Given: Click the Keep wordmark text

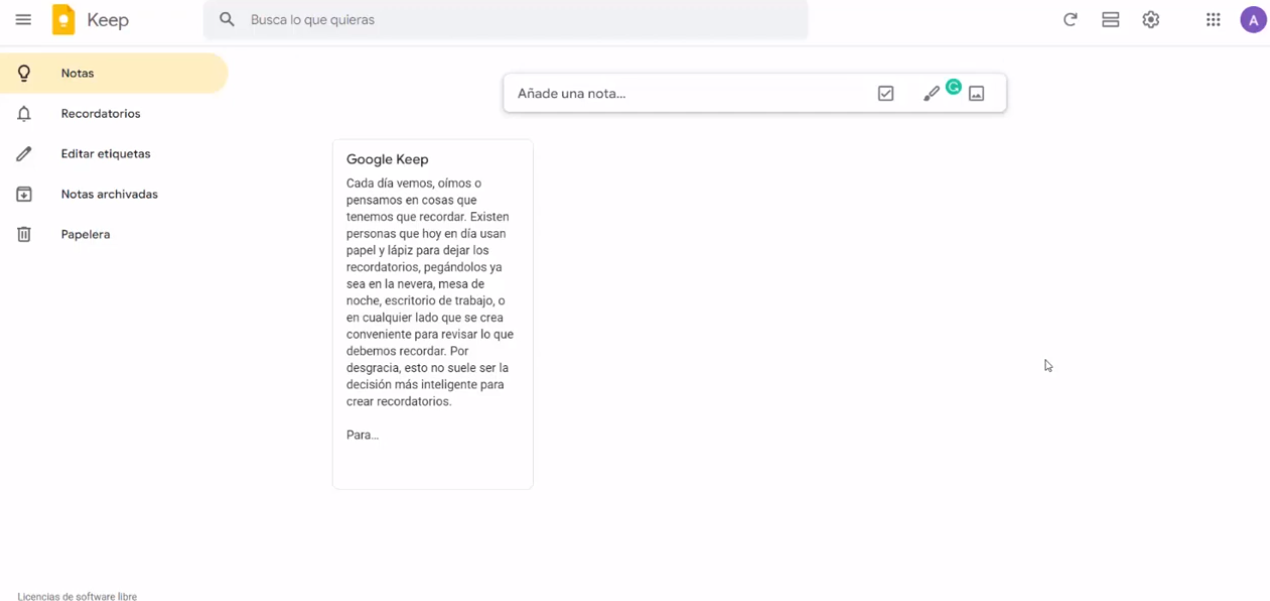Looking at the screenshot, I should [108, 20].
